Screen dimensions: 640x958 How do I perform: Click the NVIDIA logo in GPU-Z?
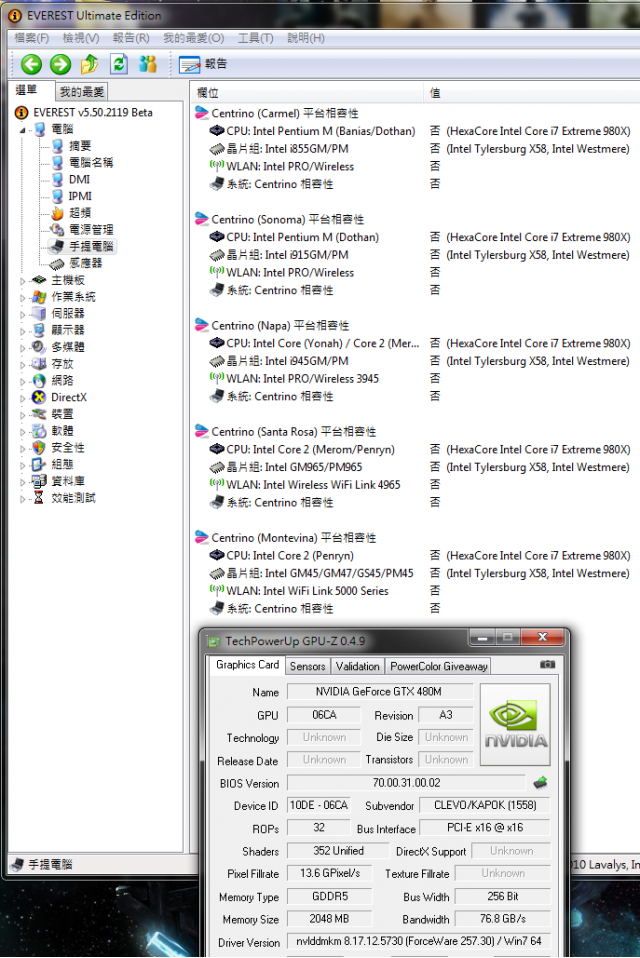(x=515, y=725)
